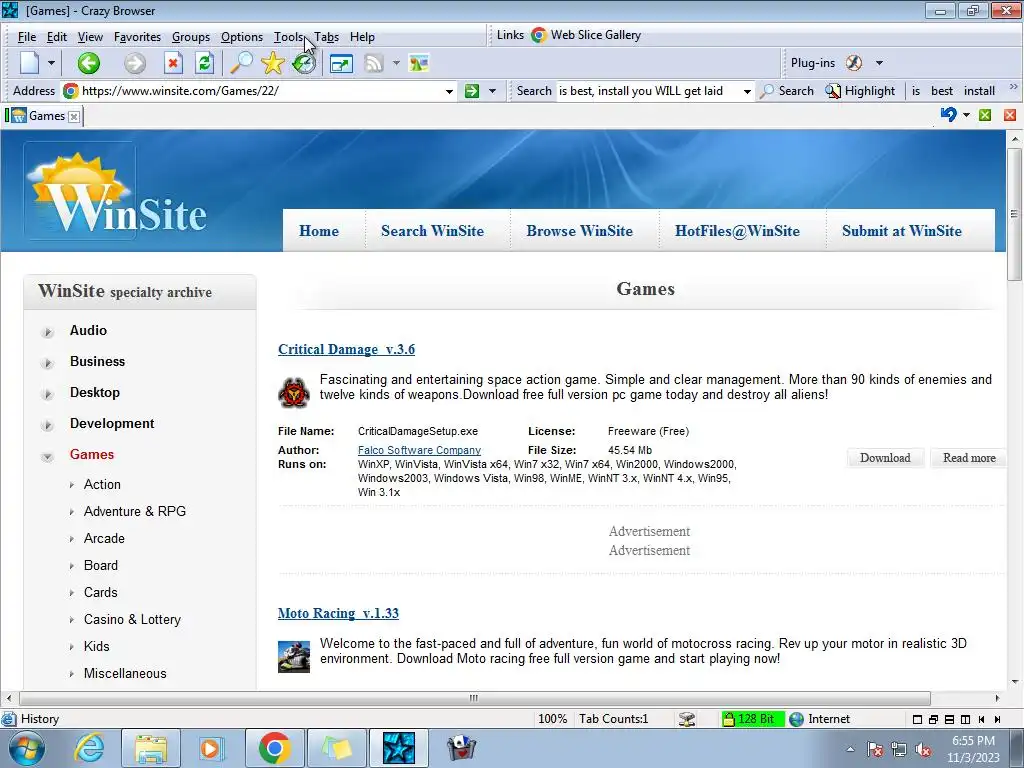This screenshot has width=1024, height=768.
Task: Click the Critical Damage game icon
Action: (x=294, y=392)
